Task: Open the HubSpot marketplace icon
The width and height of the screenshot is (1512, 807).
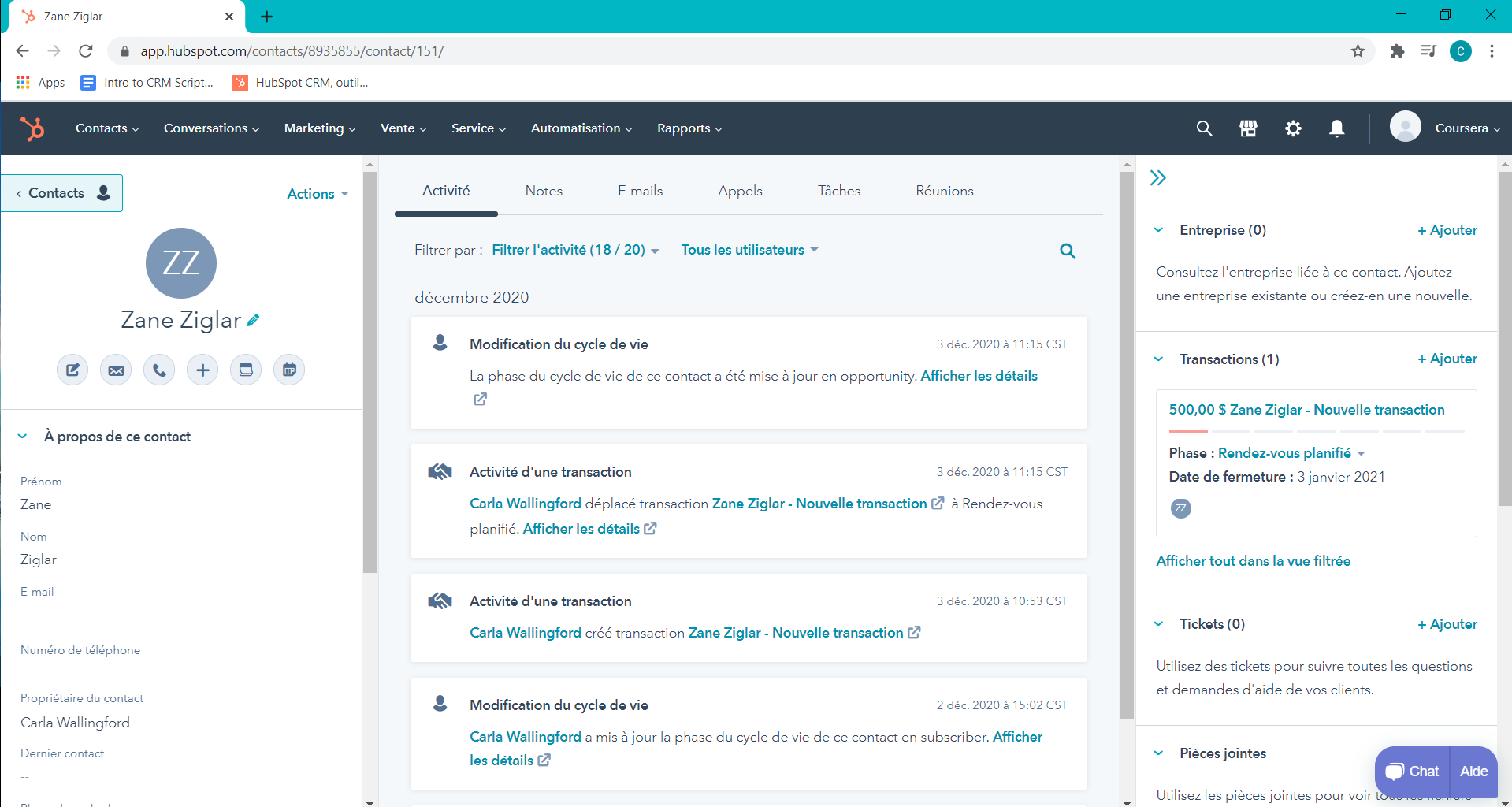Action: coord(1248,128)
